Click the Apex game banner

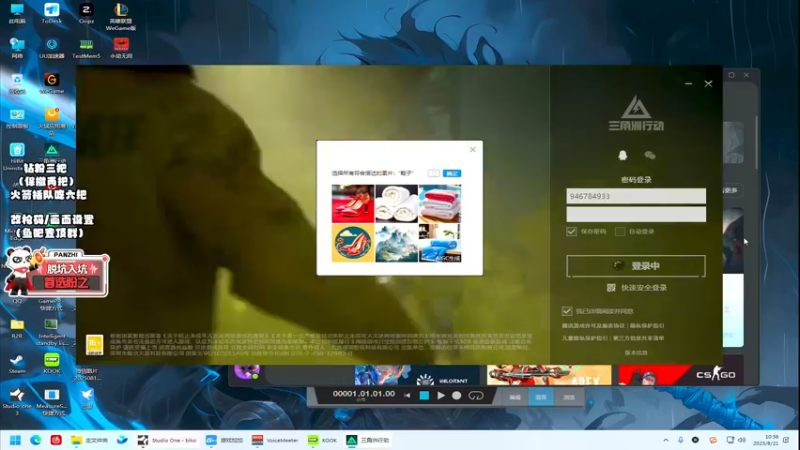coord(549,374)
